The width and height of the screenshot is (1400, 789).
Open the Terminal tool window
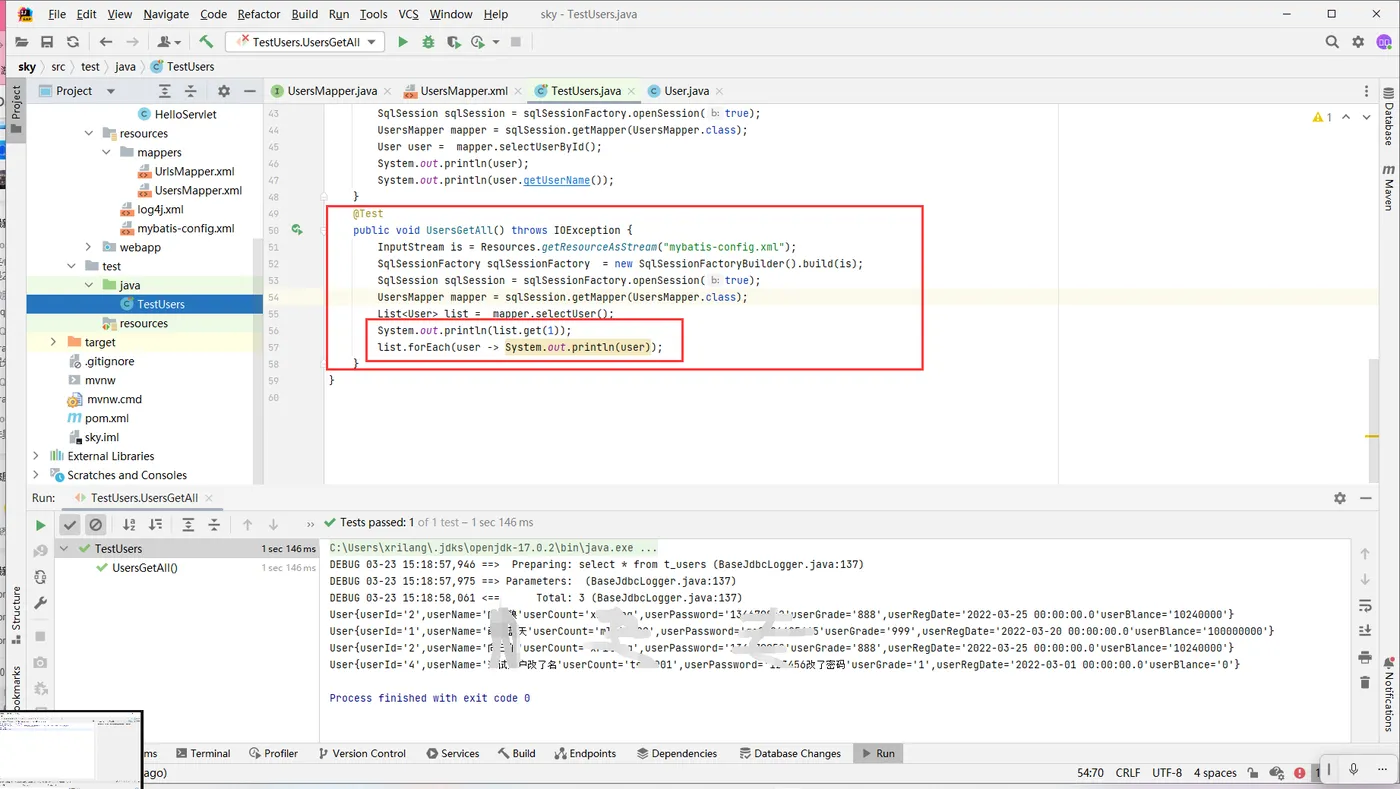click(202, 753)
